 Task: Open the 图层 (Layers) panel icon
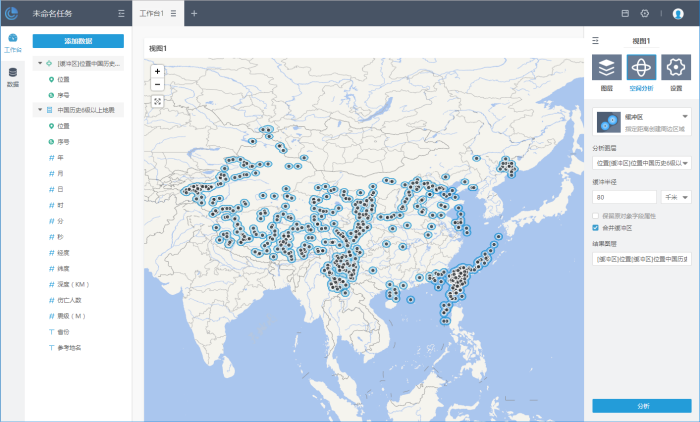click(607, 68)
